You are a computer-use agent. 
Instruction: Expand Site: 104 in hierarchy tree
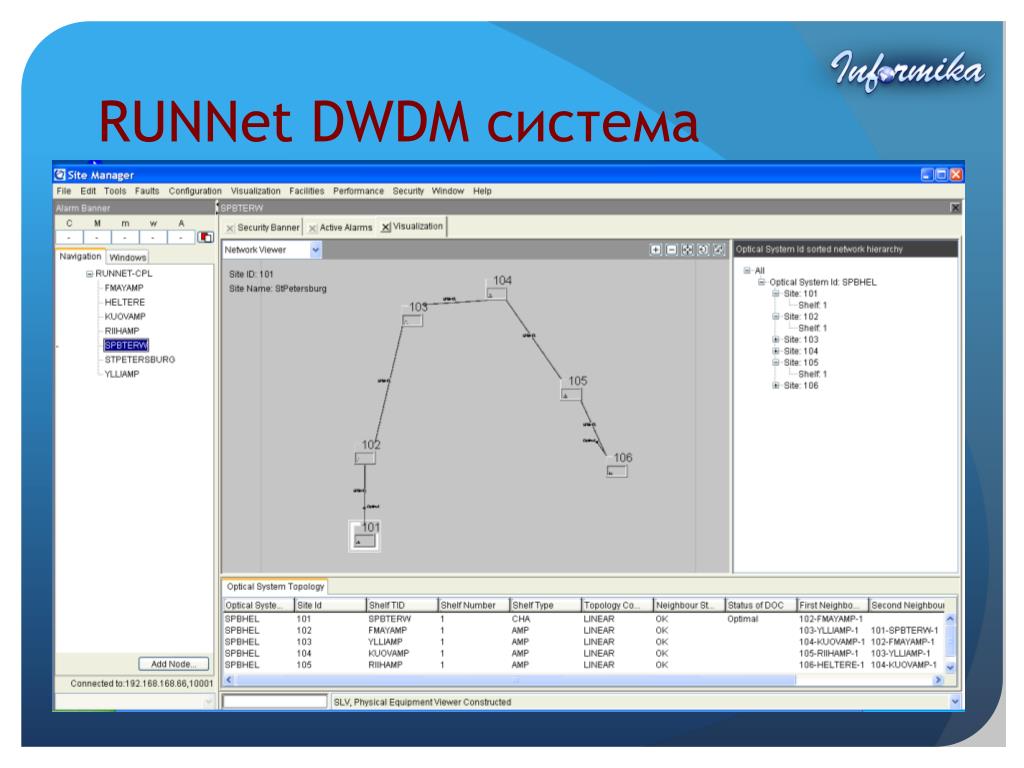pos(776,351)
